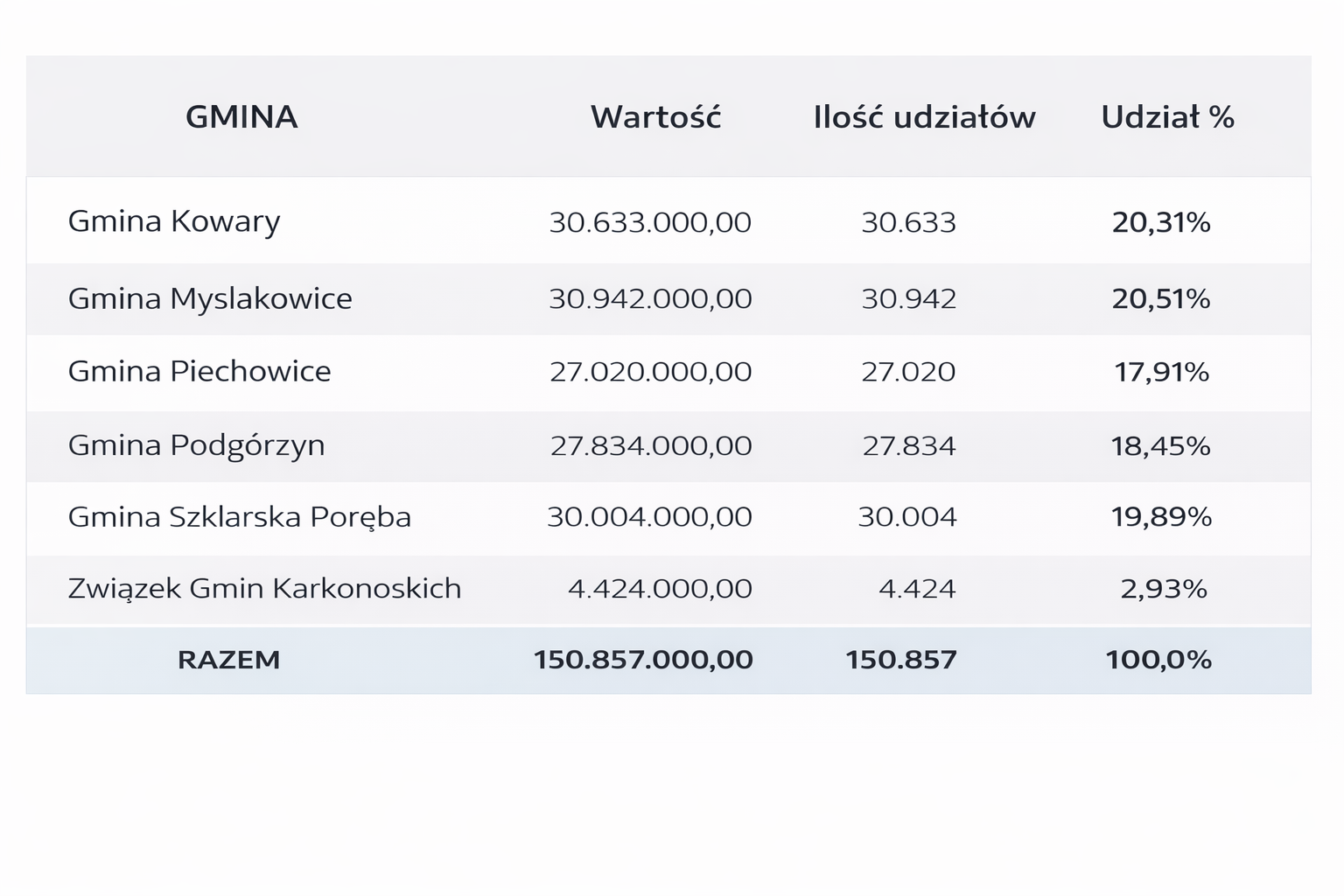This screenshot has width=1344, height=896.
Task: Click the RAZEM total label
Action: (228, 659)
